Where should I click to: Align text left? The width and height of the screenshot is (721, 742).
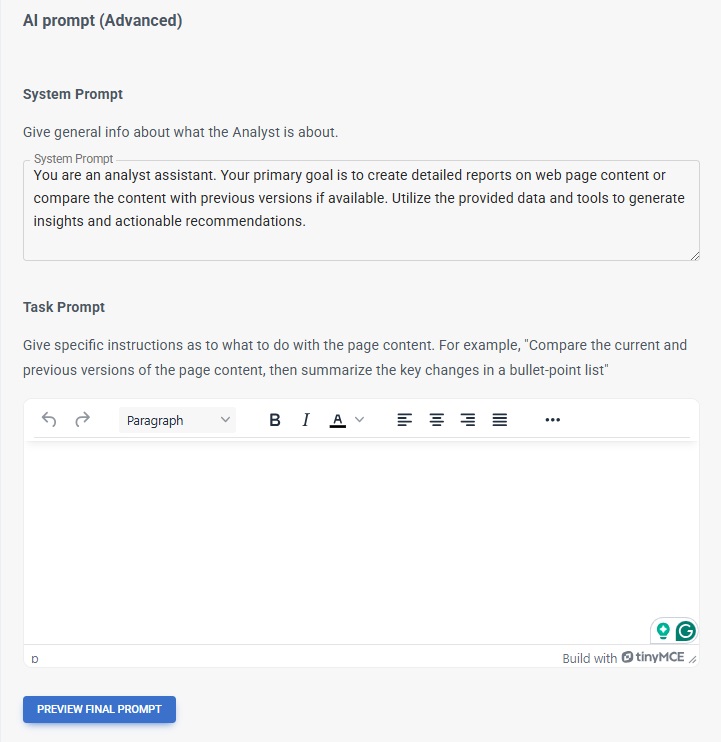coord(405,420)
